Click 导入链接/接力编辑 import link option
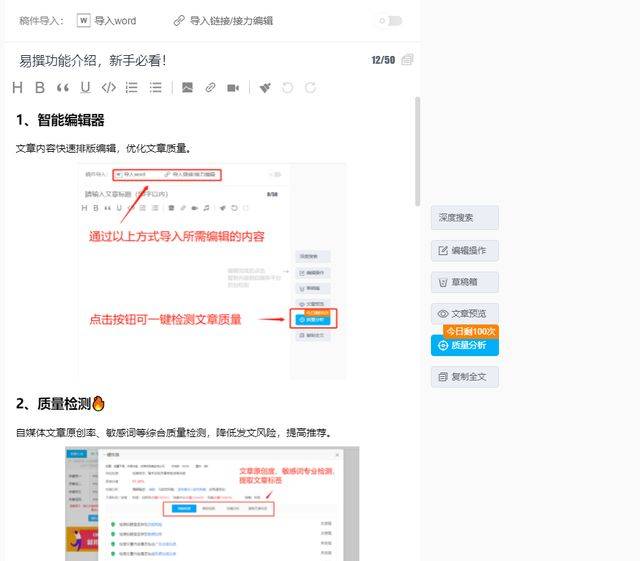Screen dimensions: 640x561 pyautogui.click(x=223, y=20)
